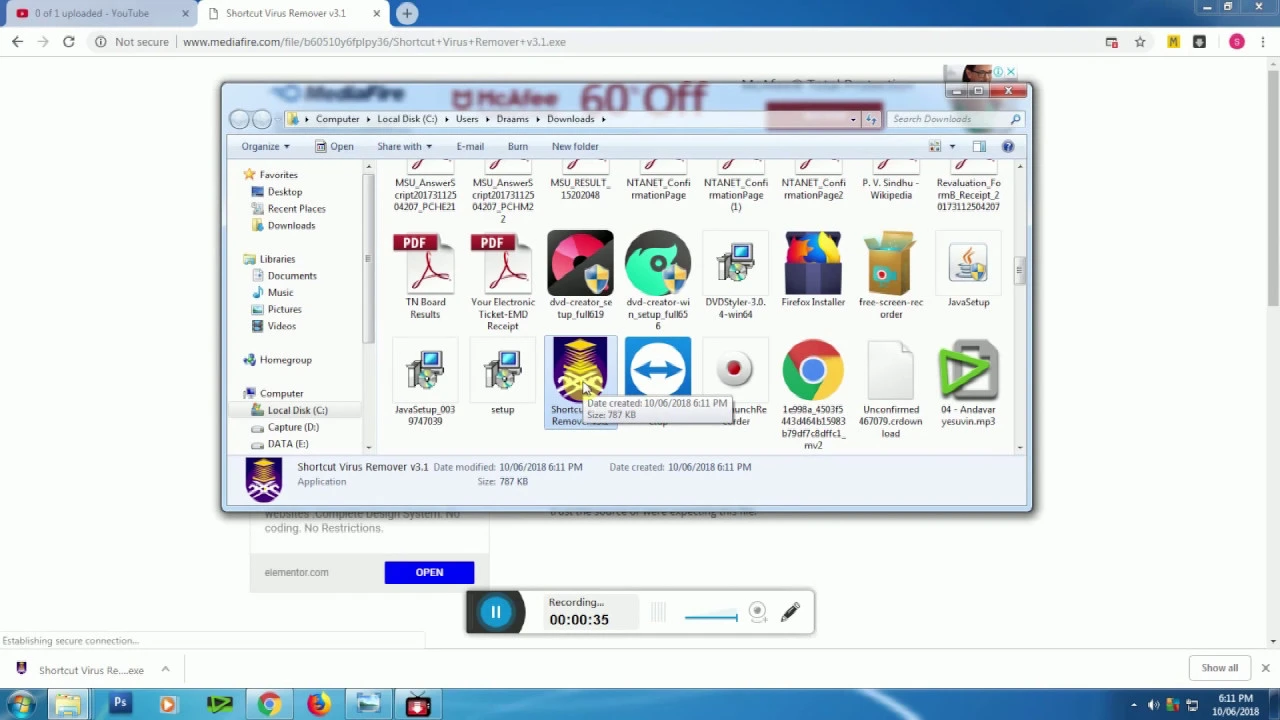
Task: Click Users in the address breadcrumb
Action: (x=467, y=119)
